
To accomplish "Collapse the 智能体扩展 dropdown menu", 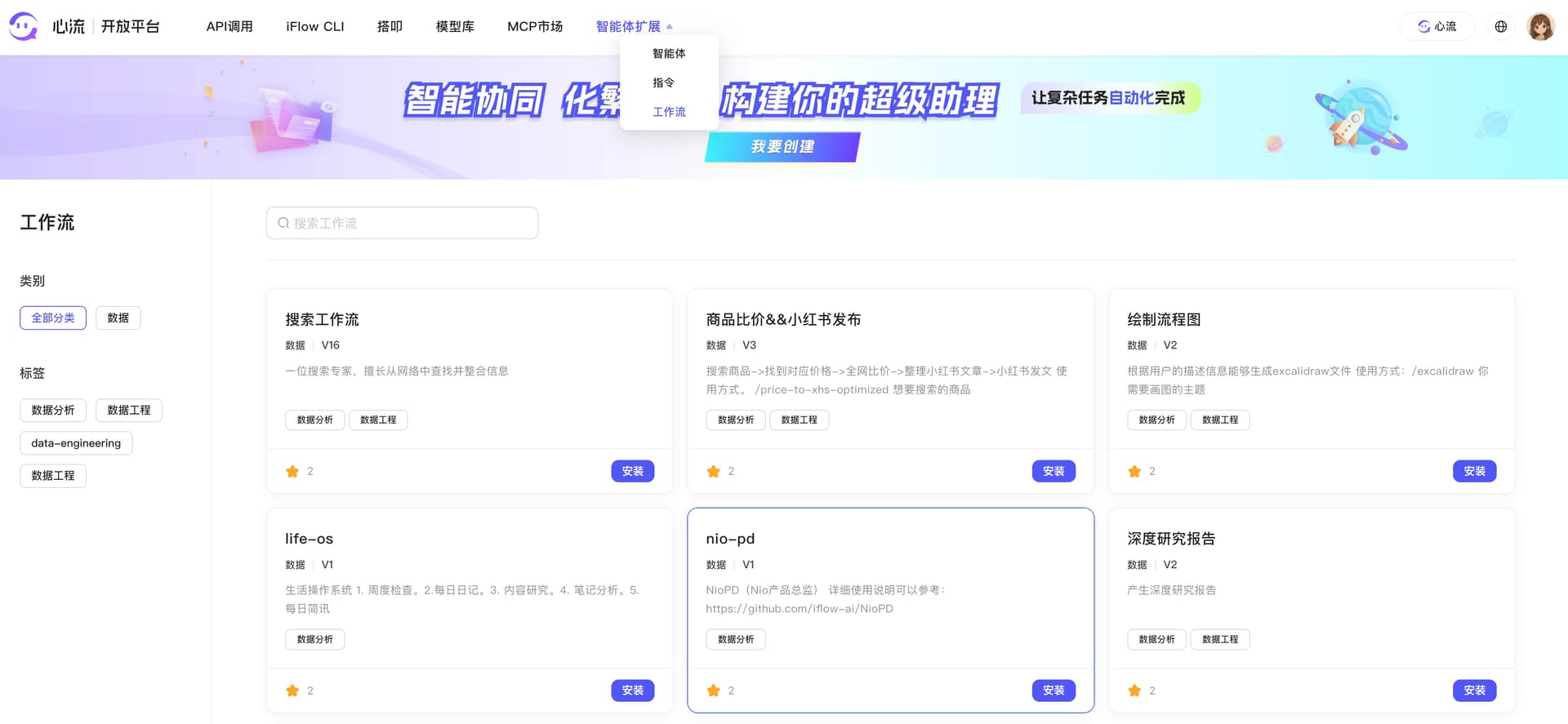I will (x=634, y=26).
